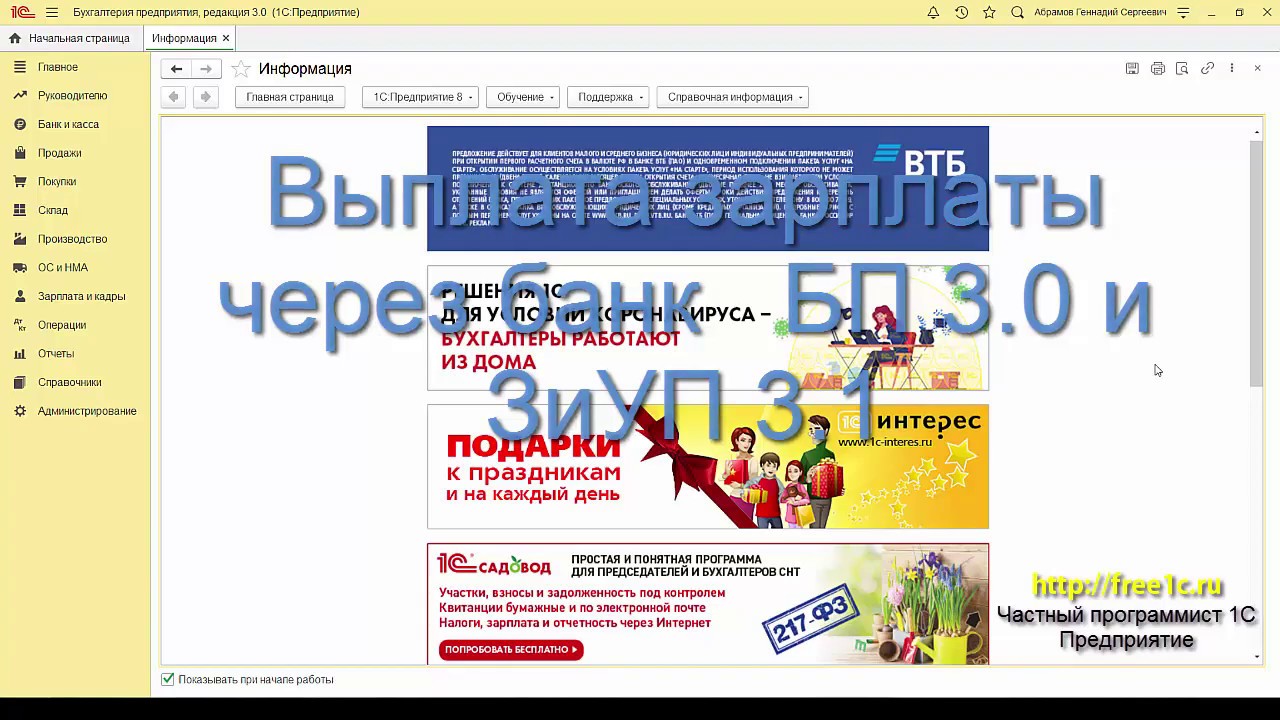Click the browser back grey arrow button

pyautogui.click(x=174, y=97)
